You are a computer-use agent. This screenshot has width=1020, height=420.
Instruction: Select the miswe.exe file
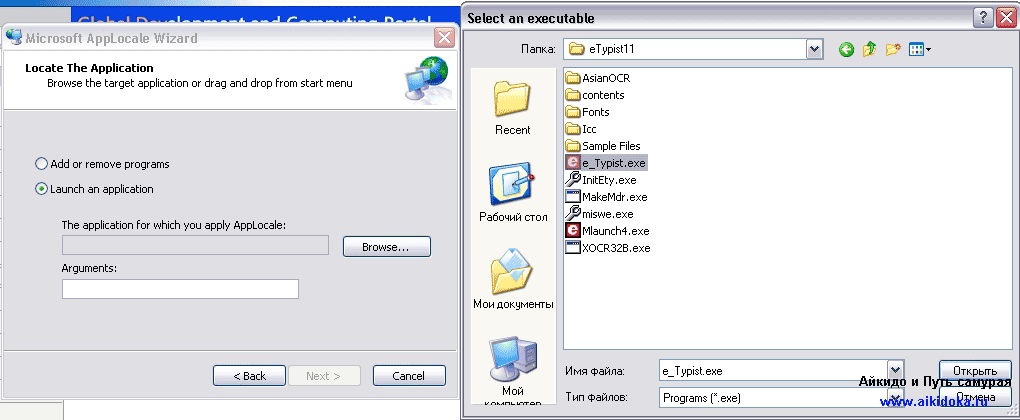(599, 213)
